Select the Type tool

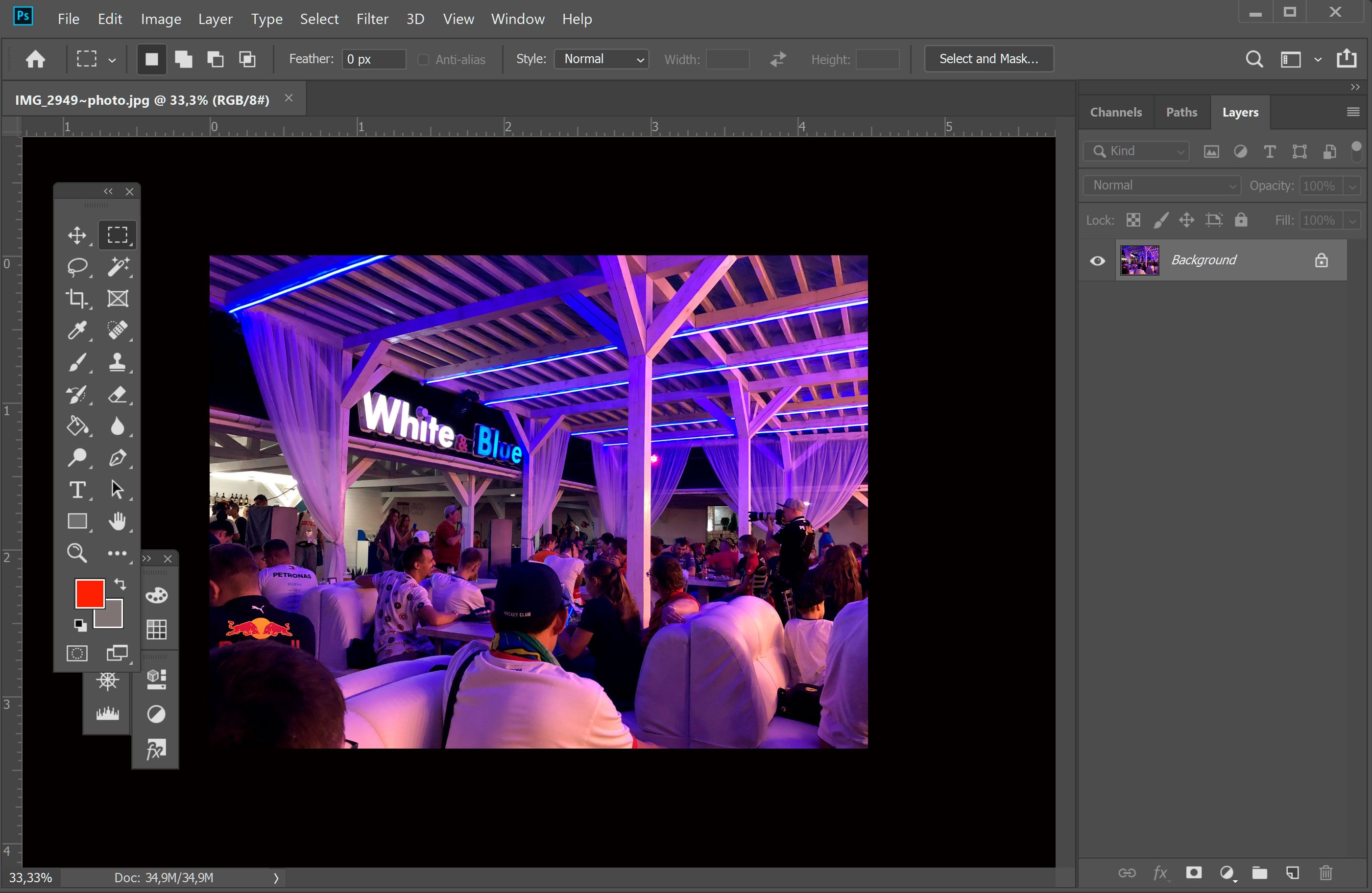[77, 489]
